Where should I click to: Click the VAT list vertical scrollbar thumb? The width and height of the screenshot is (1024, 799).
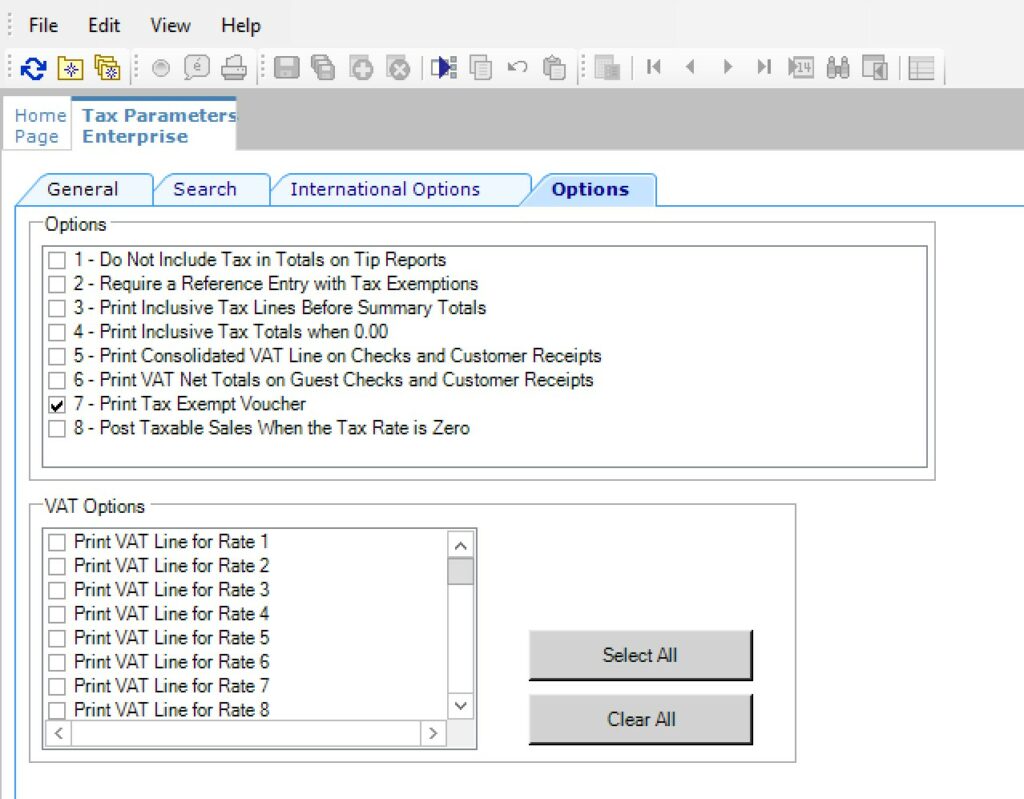pyautogui.click(x=460, y=572)
